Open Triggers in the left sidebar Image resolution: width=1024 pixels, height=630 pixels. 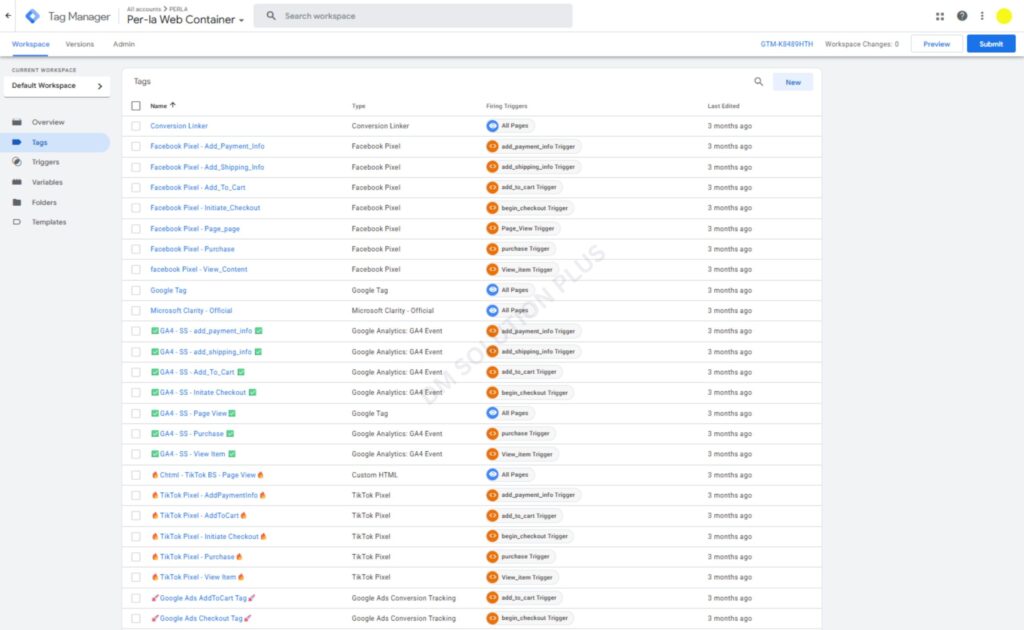(45, 162)
